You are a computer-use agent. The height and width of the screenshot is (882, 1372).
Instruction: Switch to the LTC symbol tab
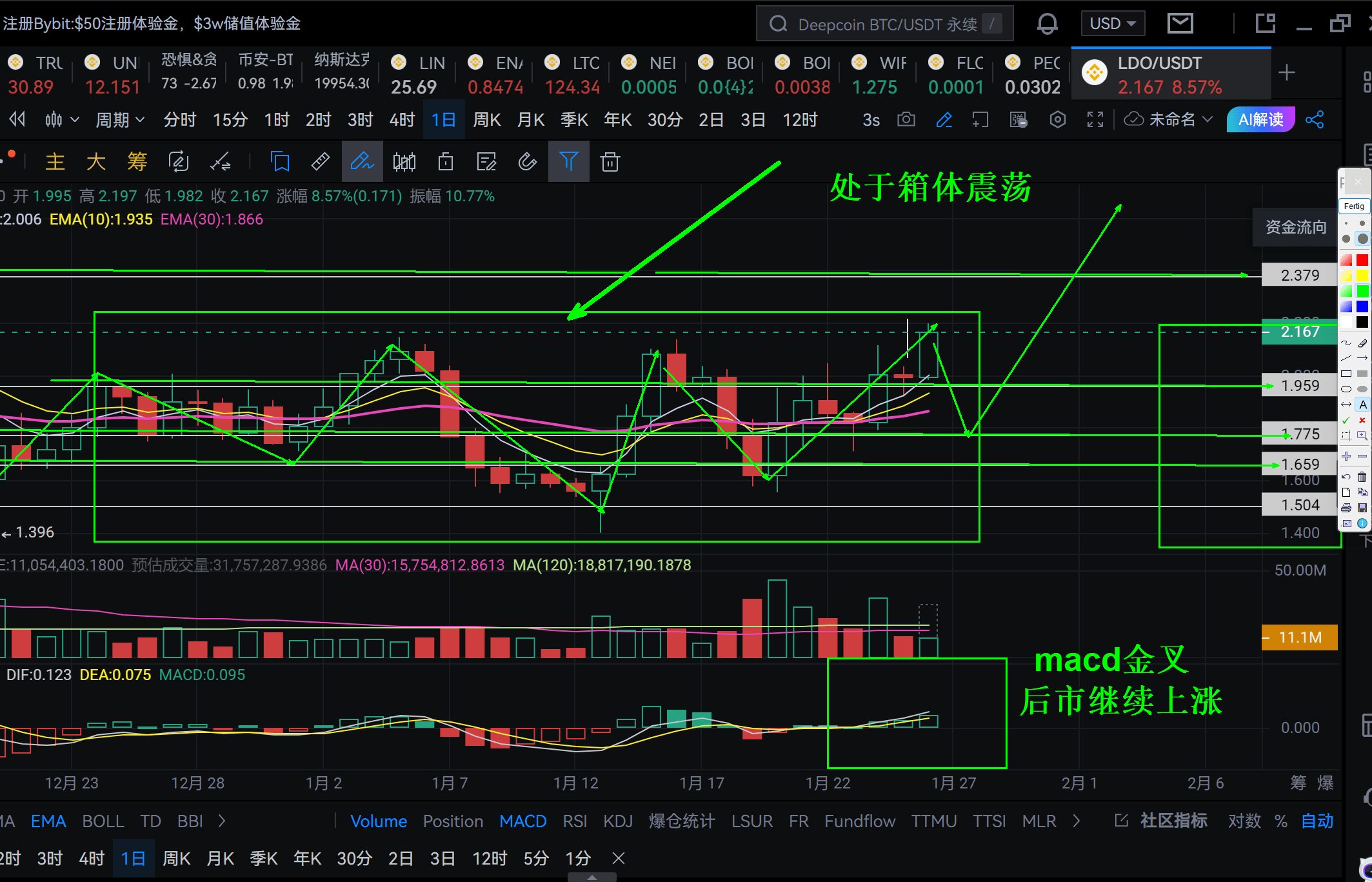coord(573,74)
